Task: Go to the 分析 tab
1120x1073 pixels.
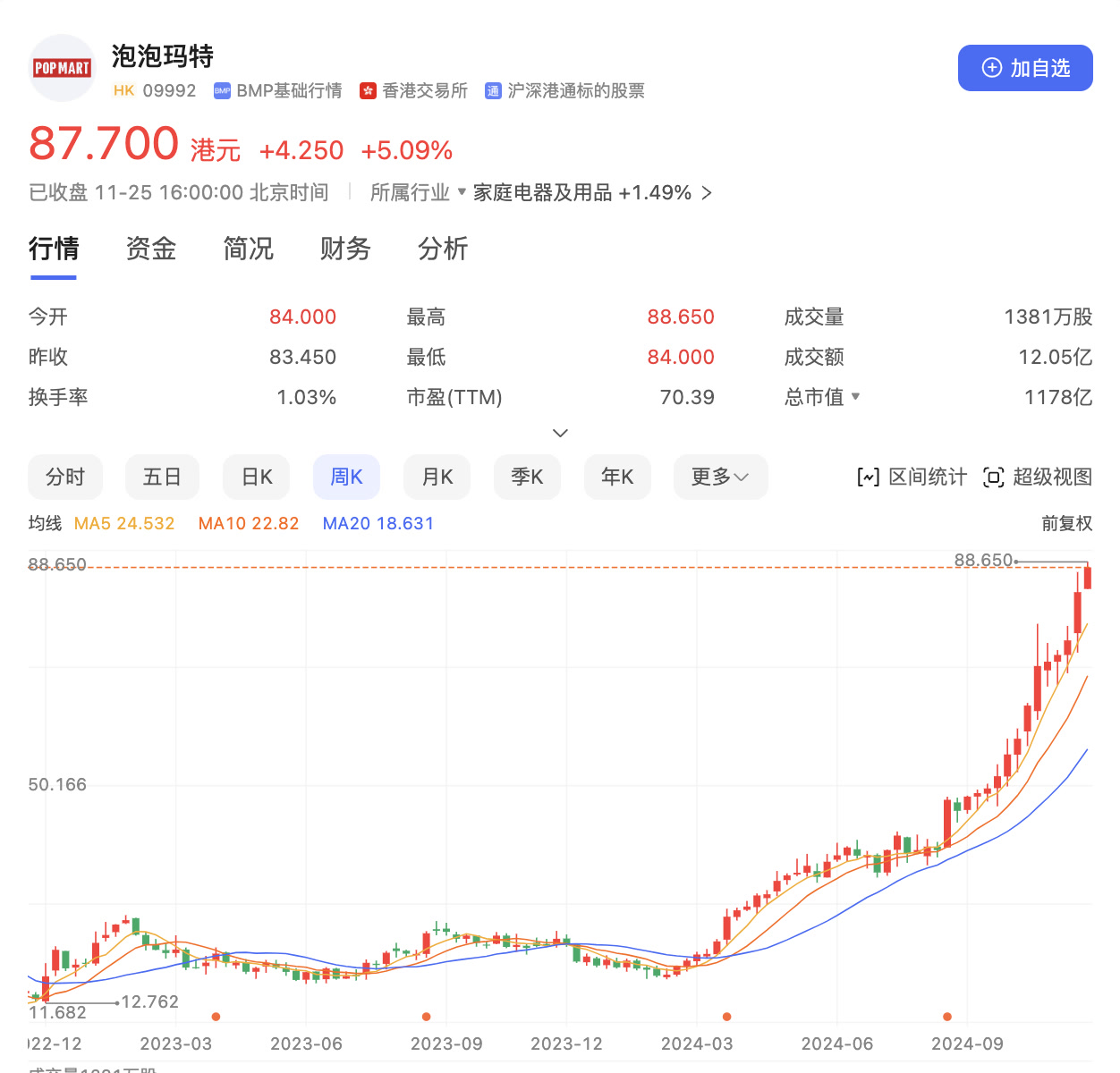Action: click(x=443, y=249)
